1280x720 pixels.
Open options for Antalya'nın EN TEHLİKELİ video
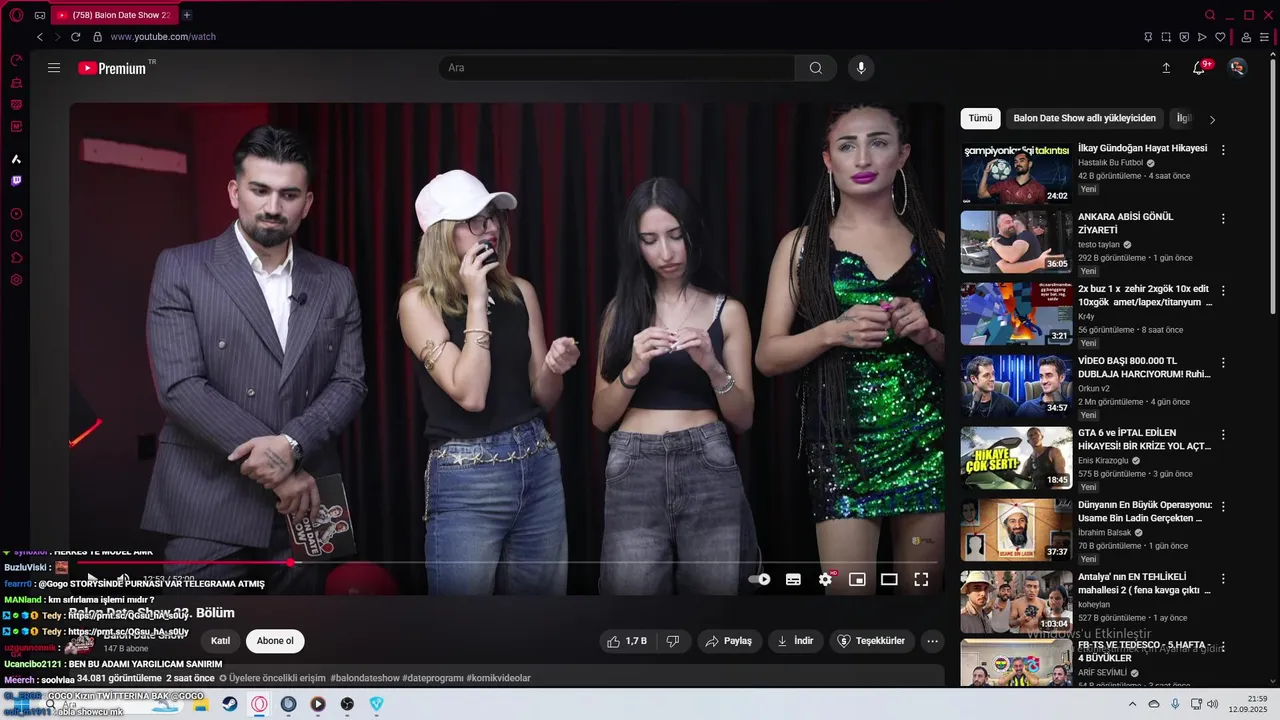1223,578
